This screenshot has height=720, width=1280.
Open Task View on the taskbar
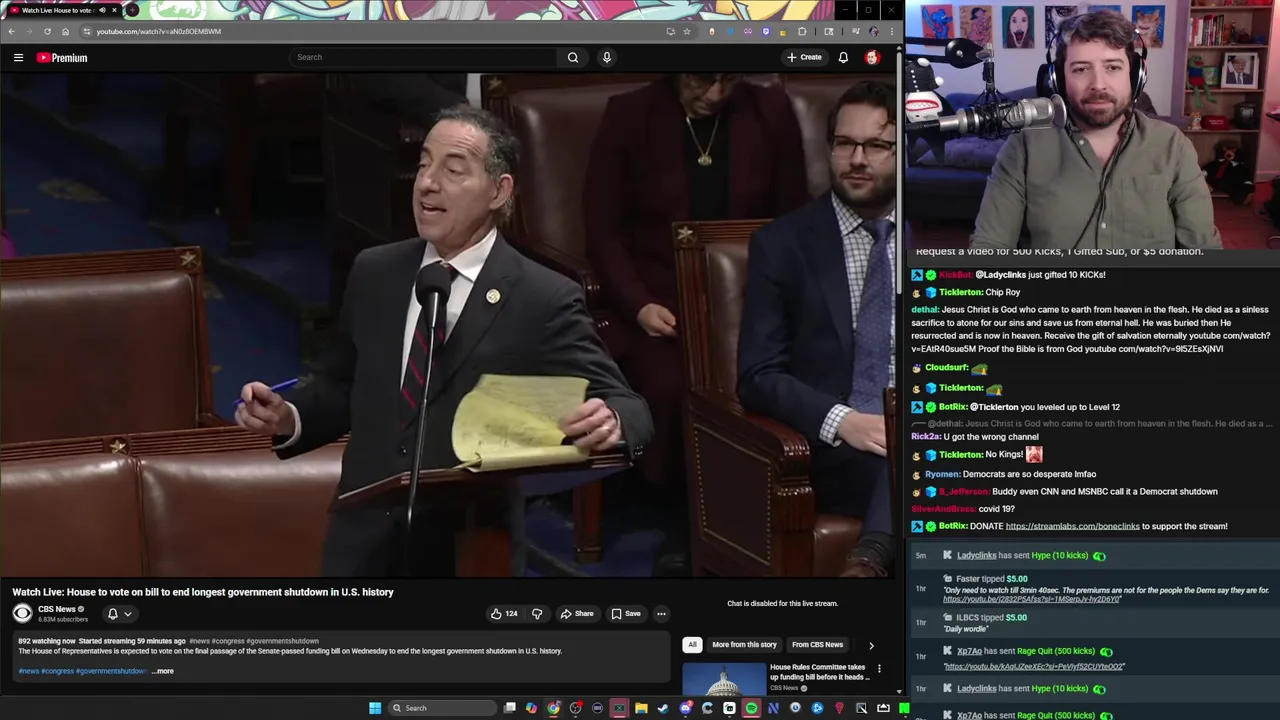tap(509, 708)
